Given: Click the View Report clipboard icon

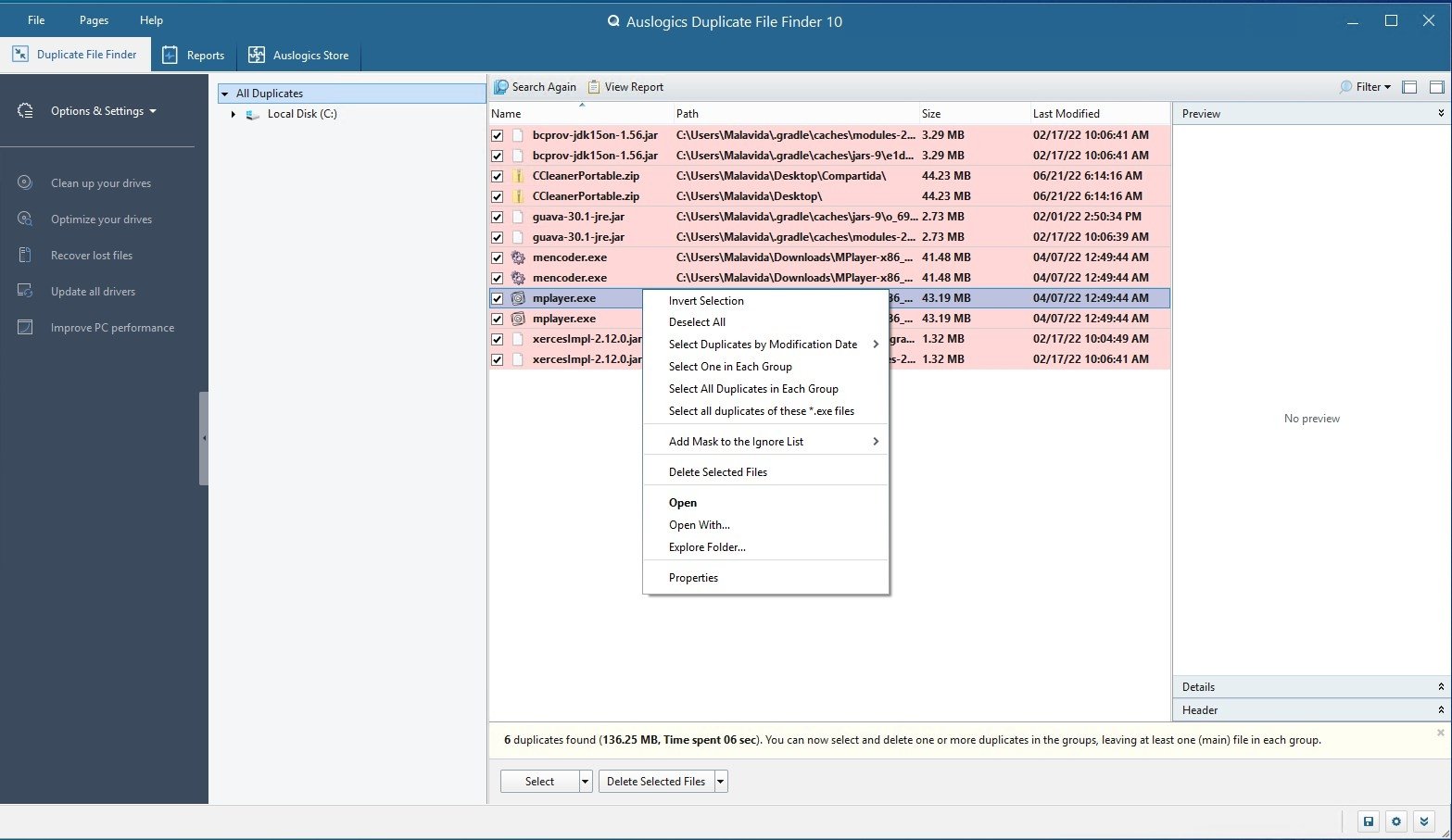Looking at the screenshot, I should tap(594, 86).
